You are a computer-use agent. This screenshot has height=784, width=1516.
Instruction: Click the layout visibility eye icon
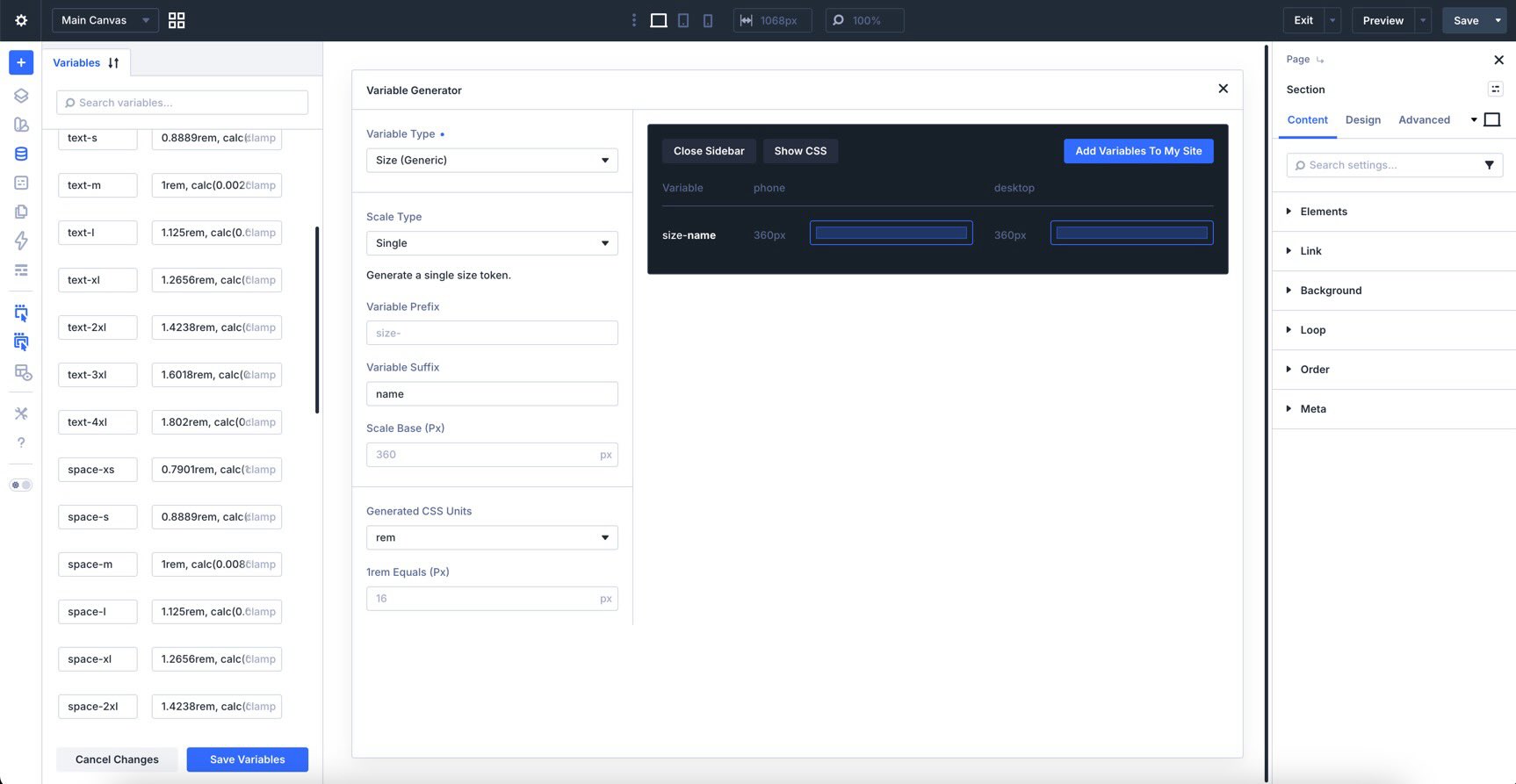pos(23,372)
